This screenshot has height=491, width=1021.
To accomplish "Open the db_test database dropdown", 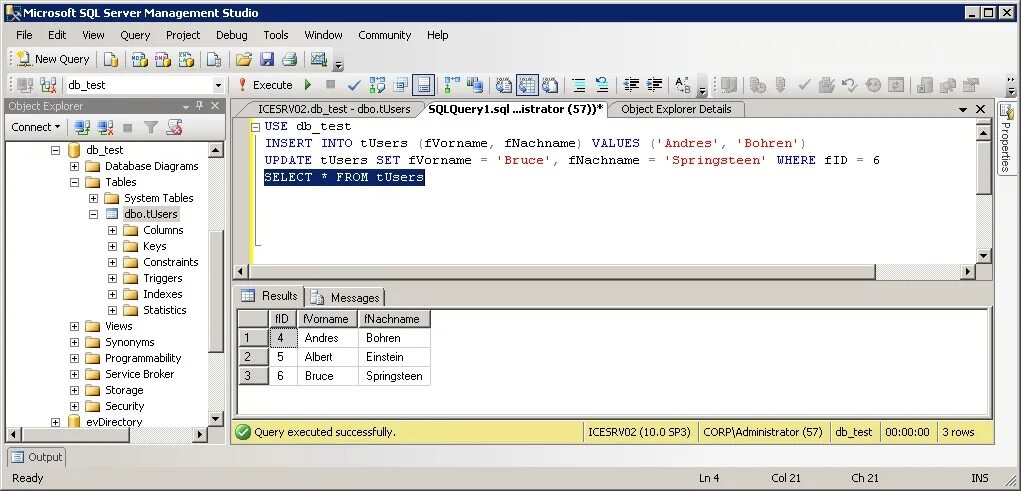I will 218,85.
